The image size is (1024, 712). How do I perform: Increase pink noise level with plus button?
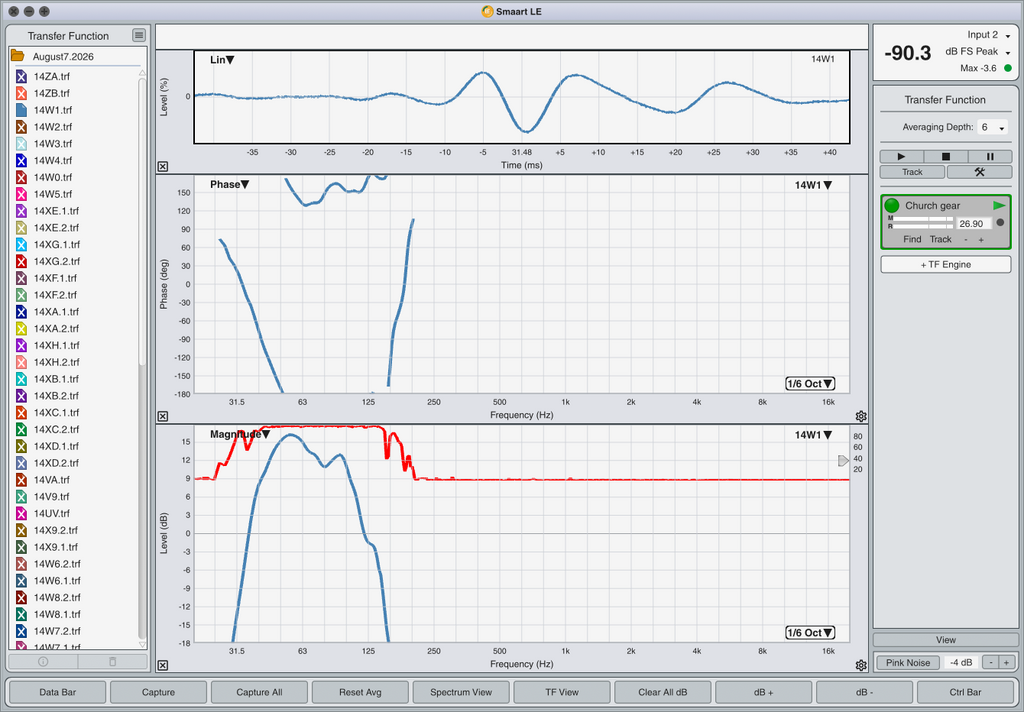[x=1006, y=662]
